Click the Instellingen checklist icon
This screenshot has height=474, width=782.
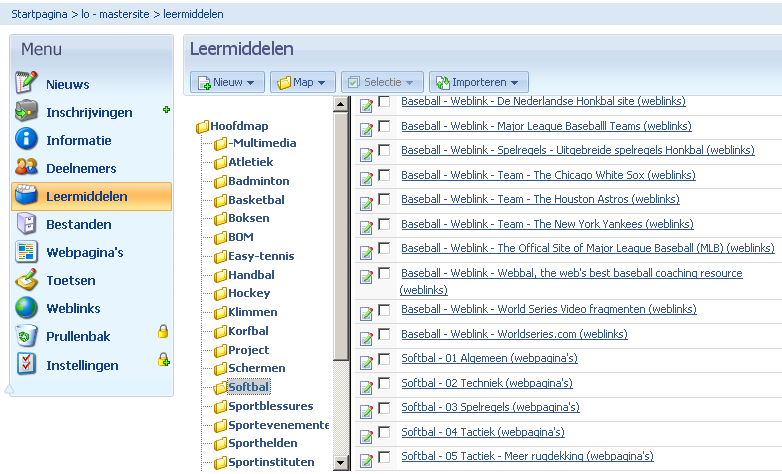tap(26, 364)
